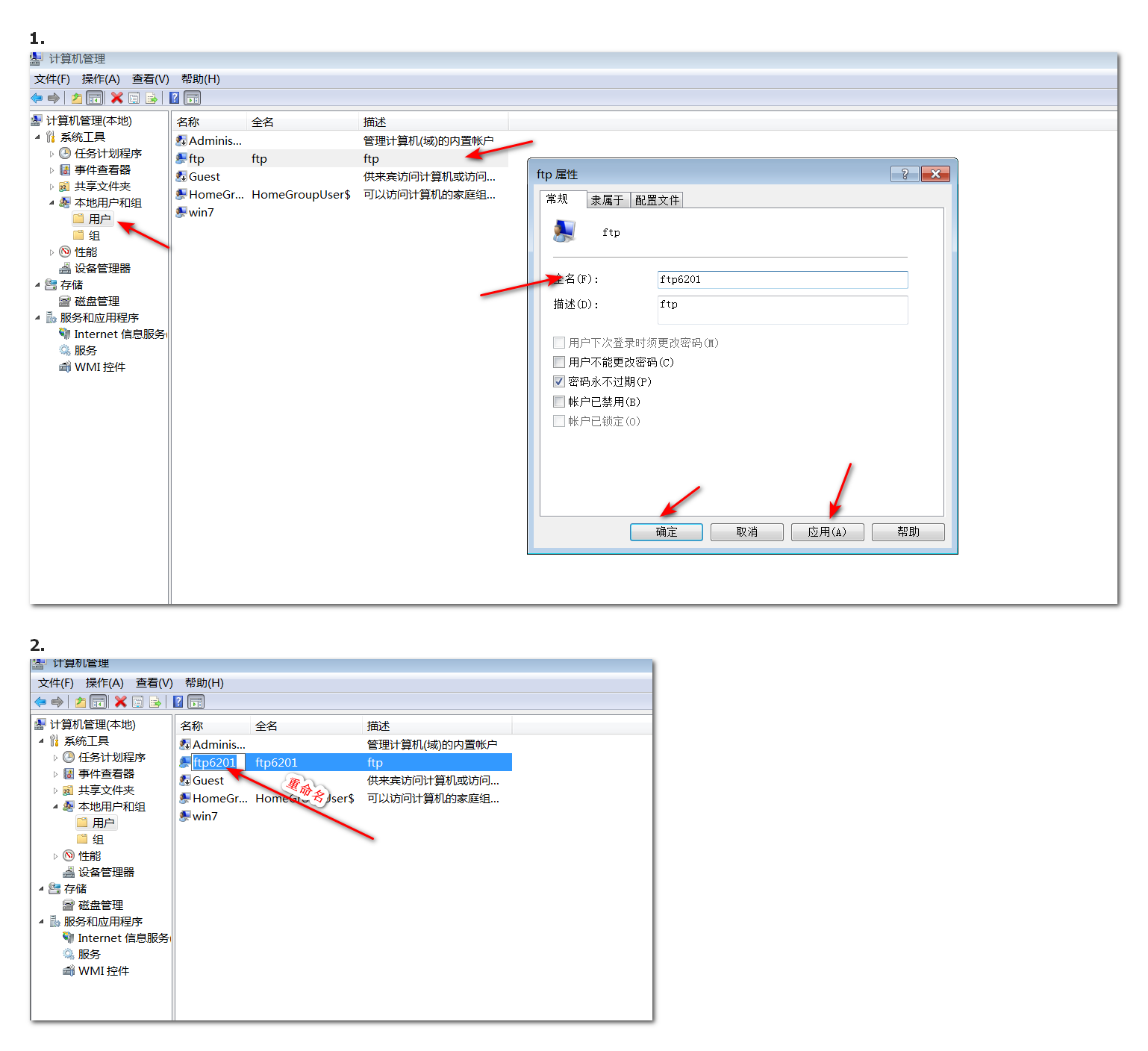Click the 应用(A) button
1148x1051 pixels.
click(827, 531)
